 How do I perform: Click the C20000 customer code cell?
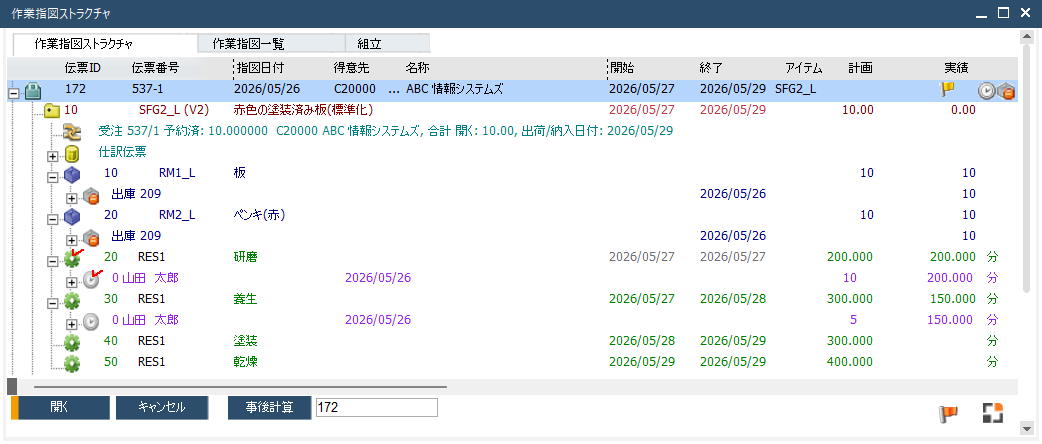pos(354,89)
